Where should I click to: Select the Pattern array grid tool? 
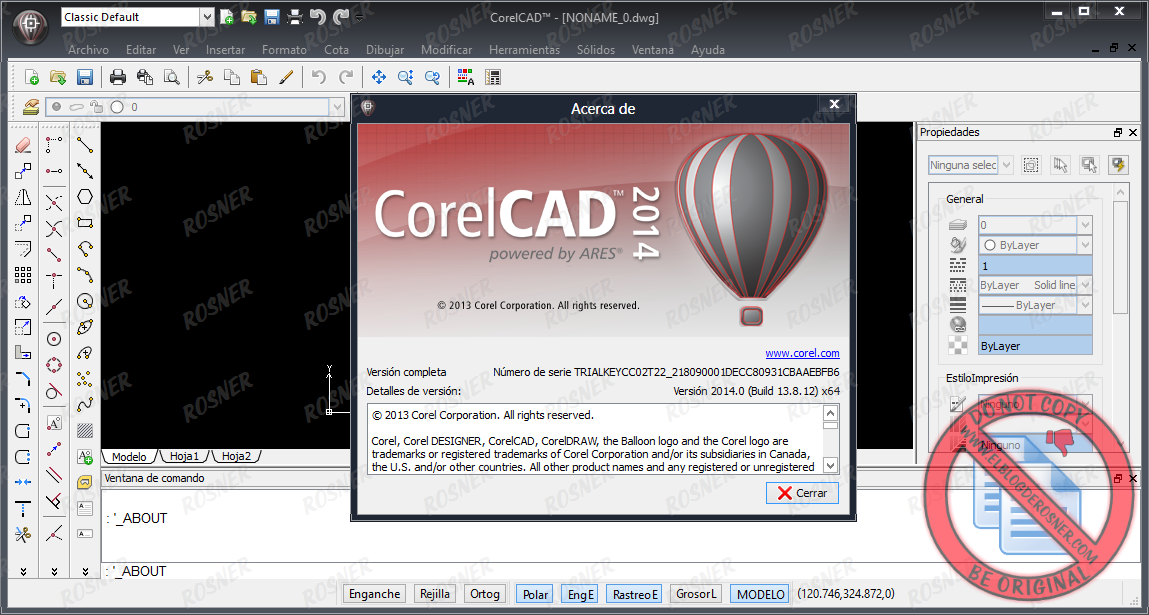(x=23, y=275)
